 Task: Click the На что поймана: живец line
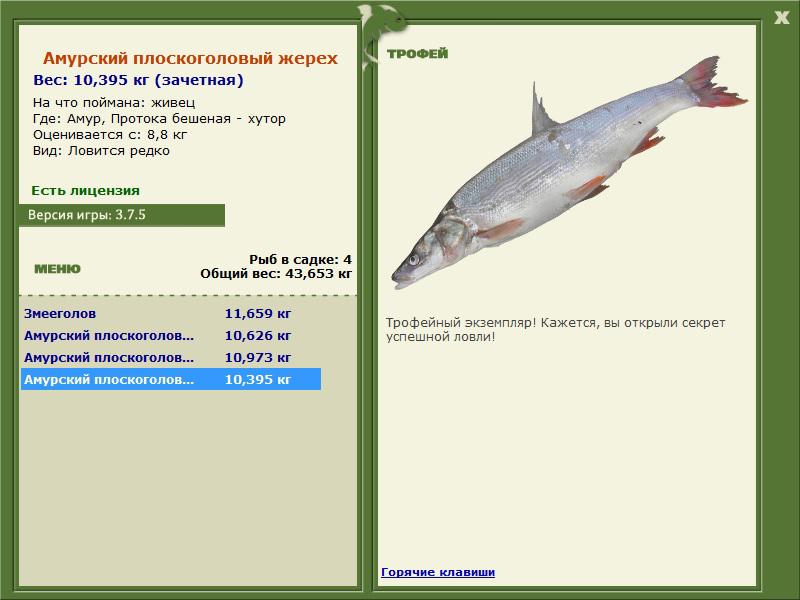click(x=114, y=103)
